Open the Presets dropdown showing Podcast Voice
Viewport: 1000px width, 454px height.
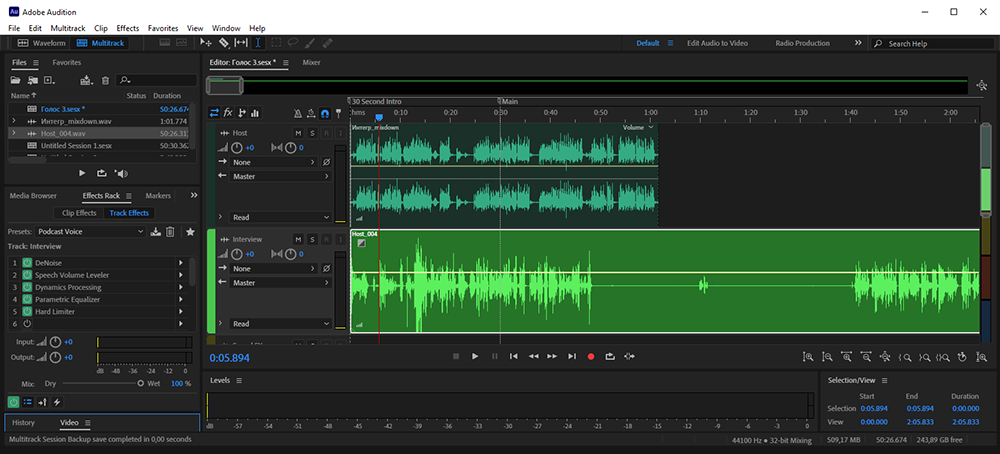[90, 232]
